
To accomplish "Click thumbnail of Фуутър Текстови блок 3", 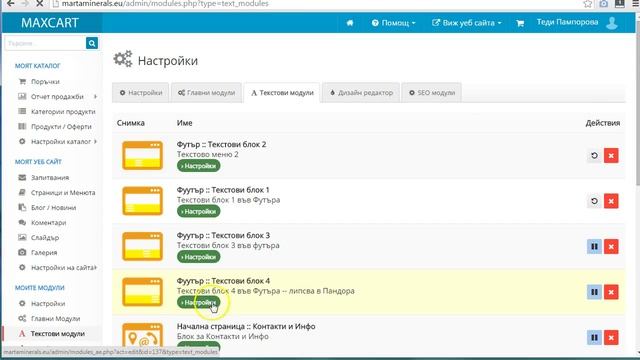I will click(x=142, y=247).
